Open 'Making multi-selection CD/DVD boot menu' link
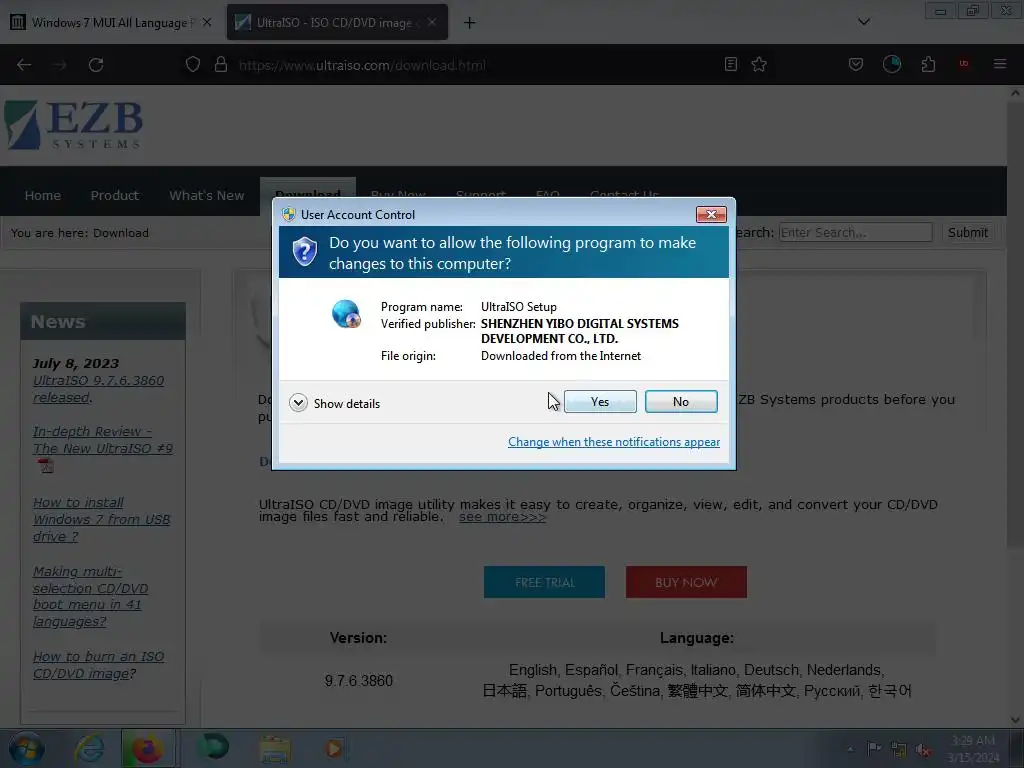This screenshot has height=768, width=1024. click(x=90, y=597)
